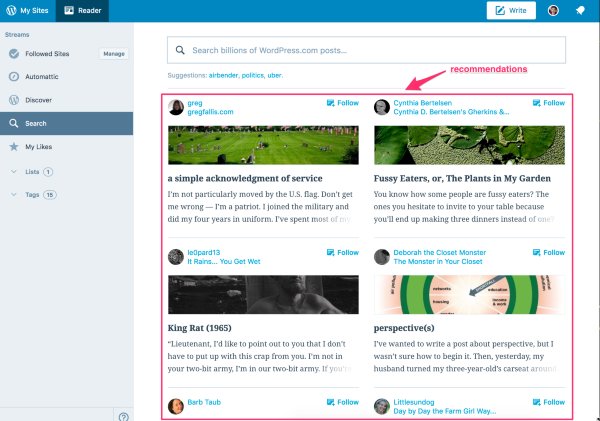
Task: Open the help question mark icon
Action: click(124, 417)
